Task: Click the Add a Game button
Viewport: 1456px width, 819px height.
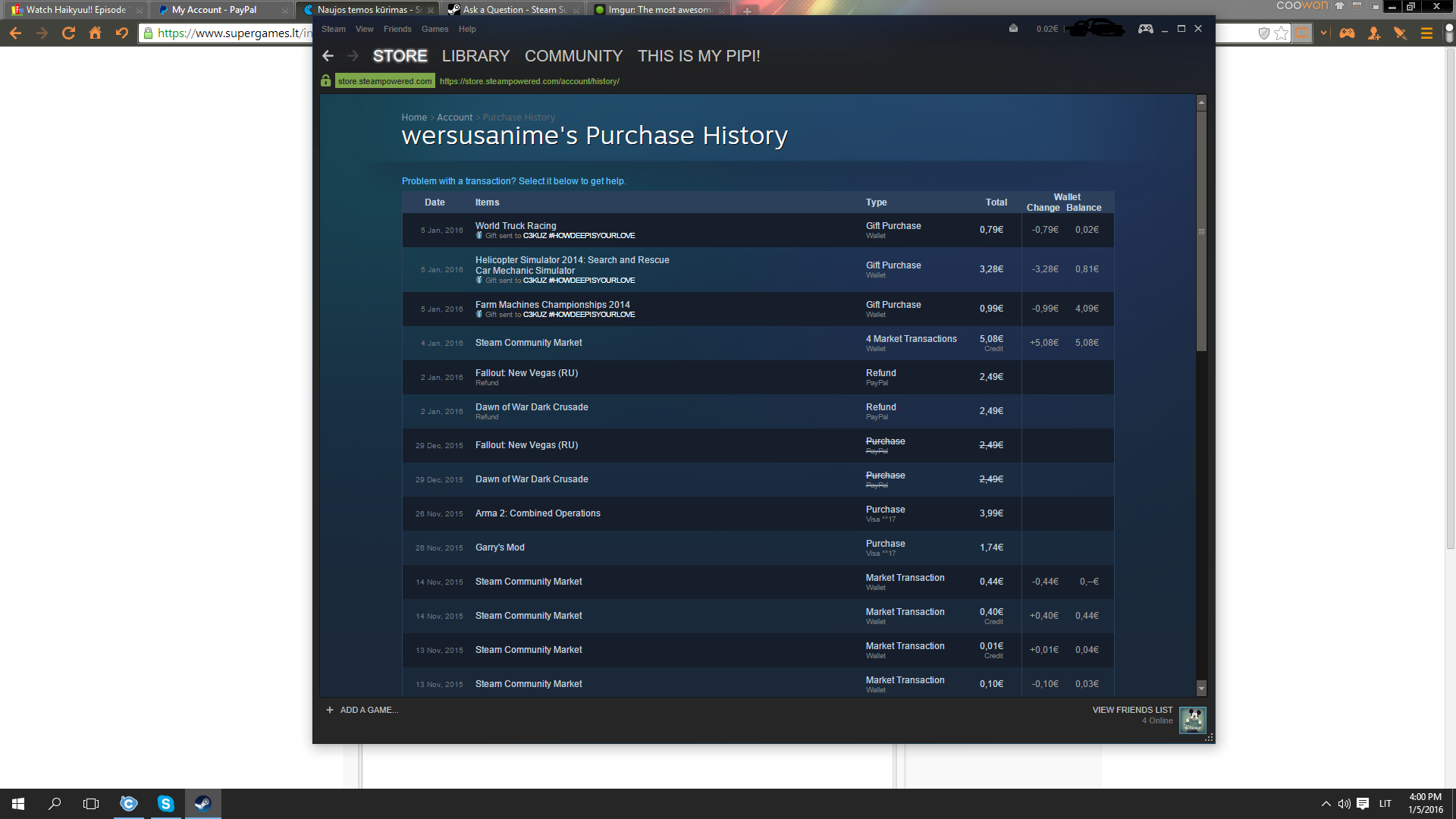Action: click(362, 710)
